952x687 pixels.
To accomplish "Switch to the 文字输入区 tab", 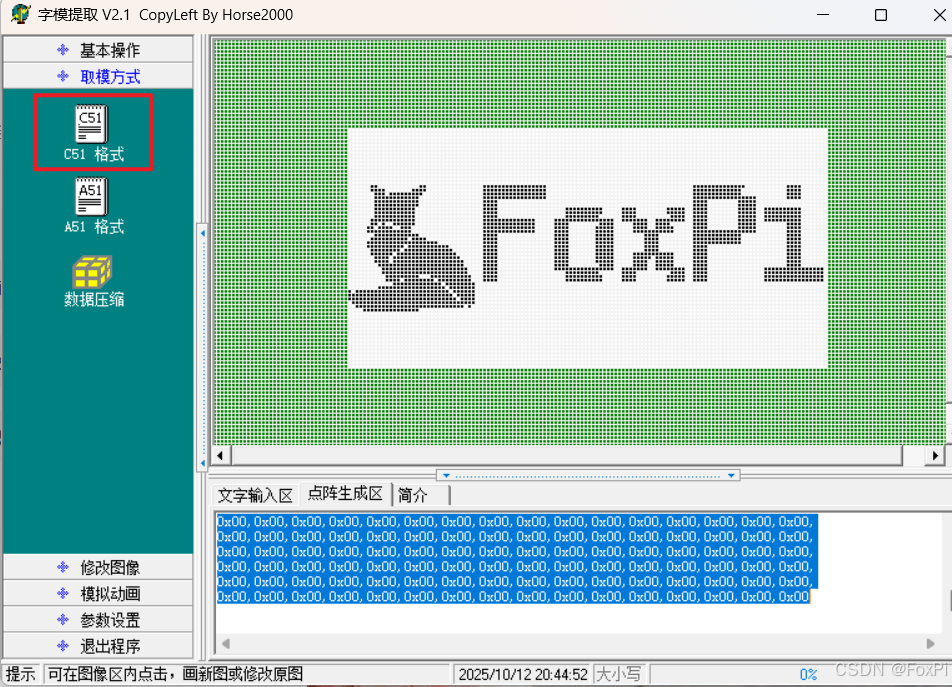I will pyautogui.click(x=255, y=495).
